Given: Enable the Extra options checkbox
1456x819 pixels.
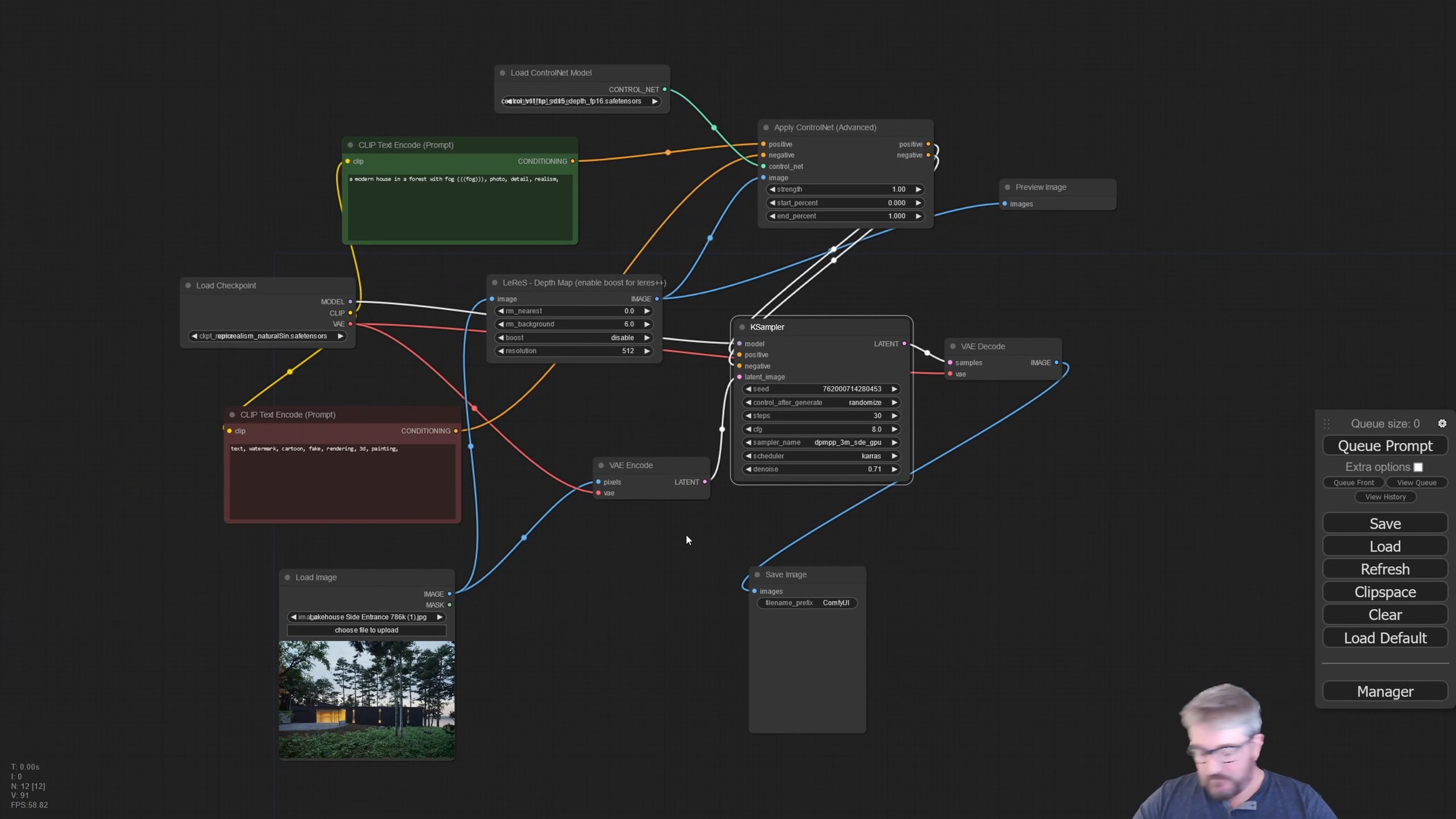Looking at the screenshot, I should click(1418, 467).
